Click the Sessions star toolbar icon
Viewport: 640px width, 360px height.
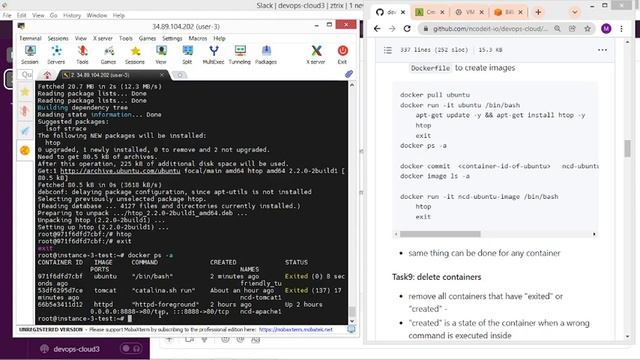tap(135, 55)
